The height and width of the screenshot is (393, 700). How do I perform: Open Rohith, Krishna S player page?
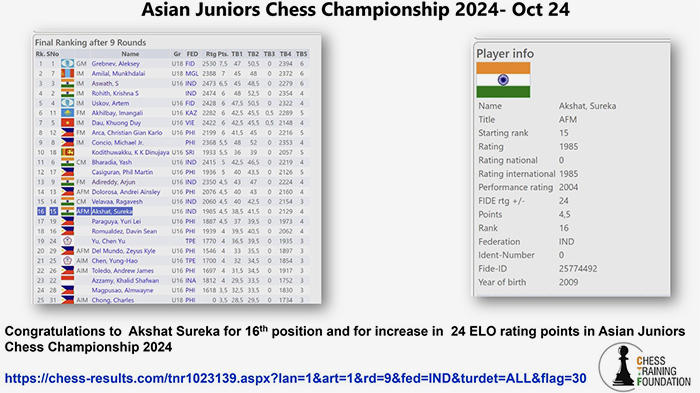point(115,93)
